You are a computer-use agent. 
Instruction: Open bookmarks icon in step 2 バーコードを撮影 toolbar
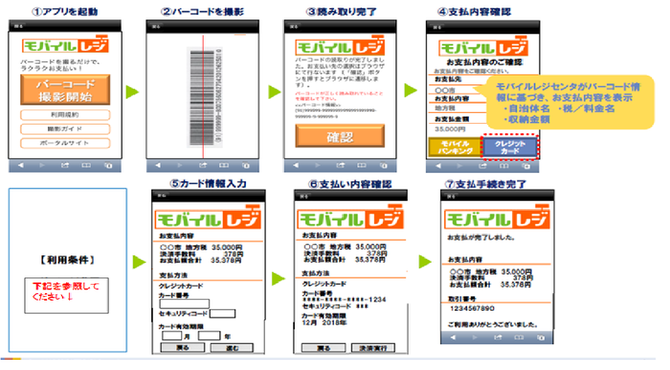pos(223,165)
